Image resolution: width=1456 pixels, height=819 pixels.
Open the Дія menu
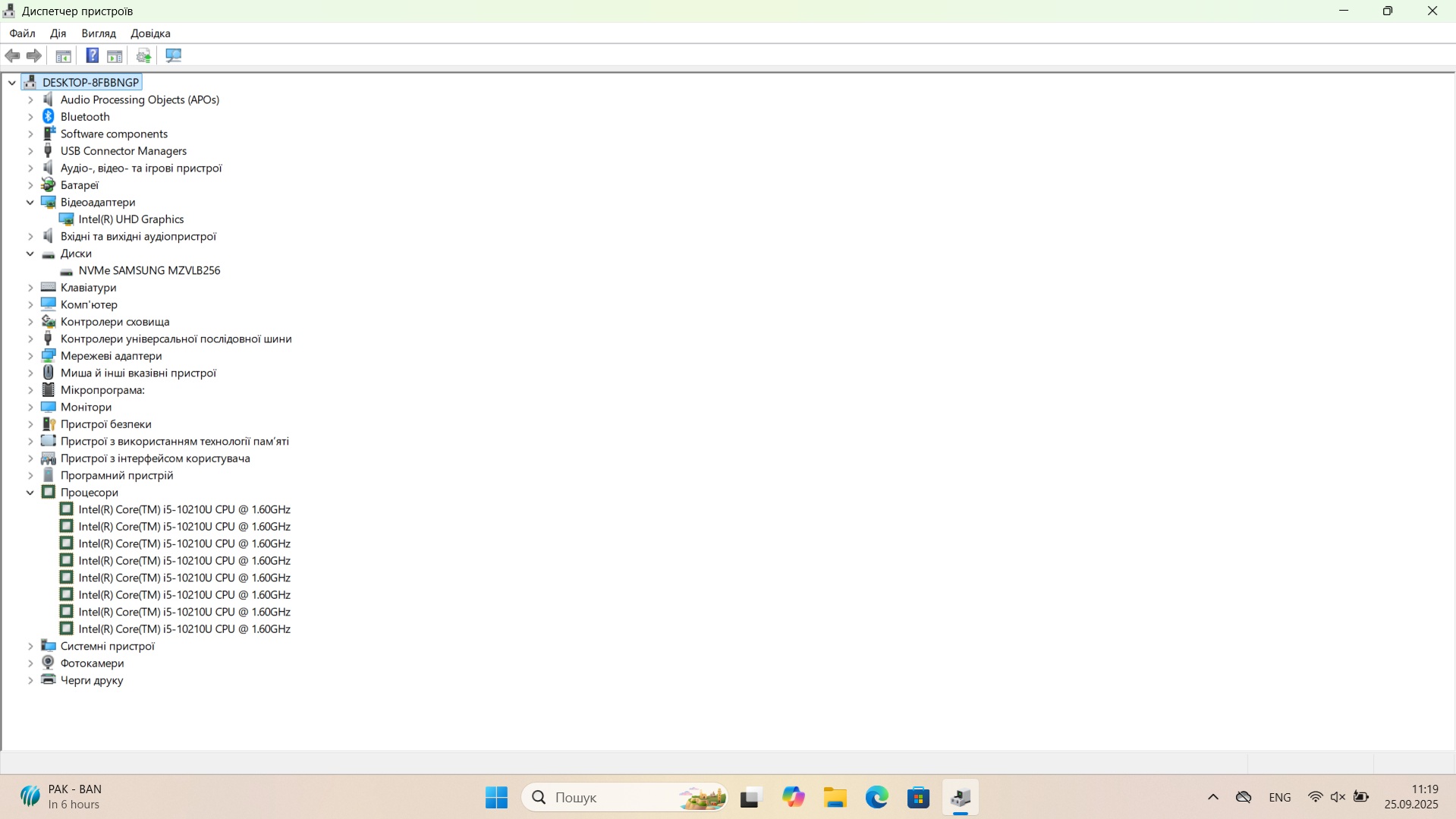click(x=58, y=33)
